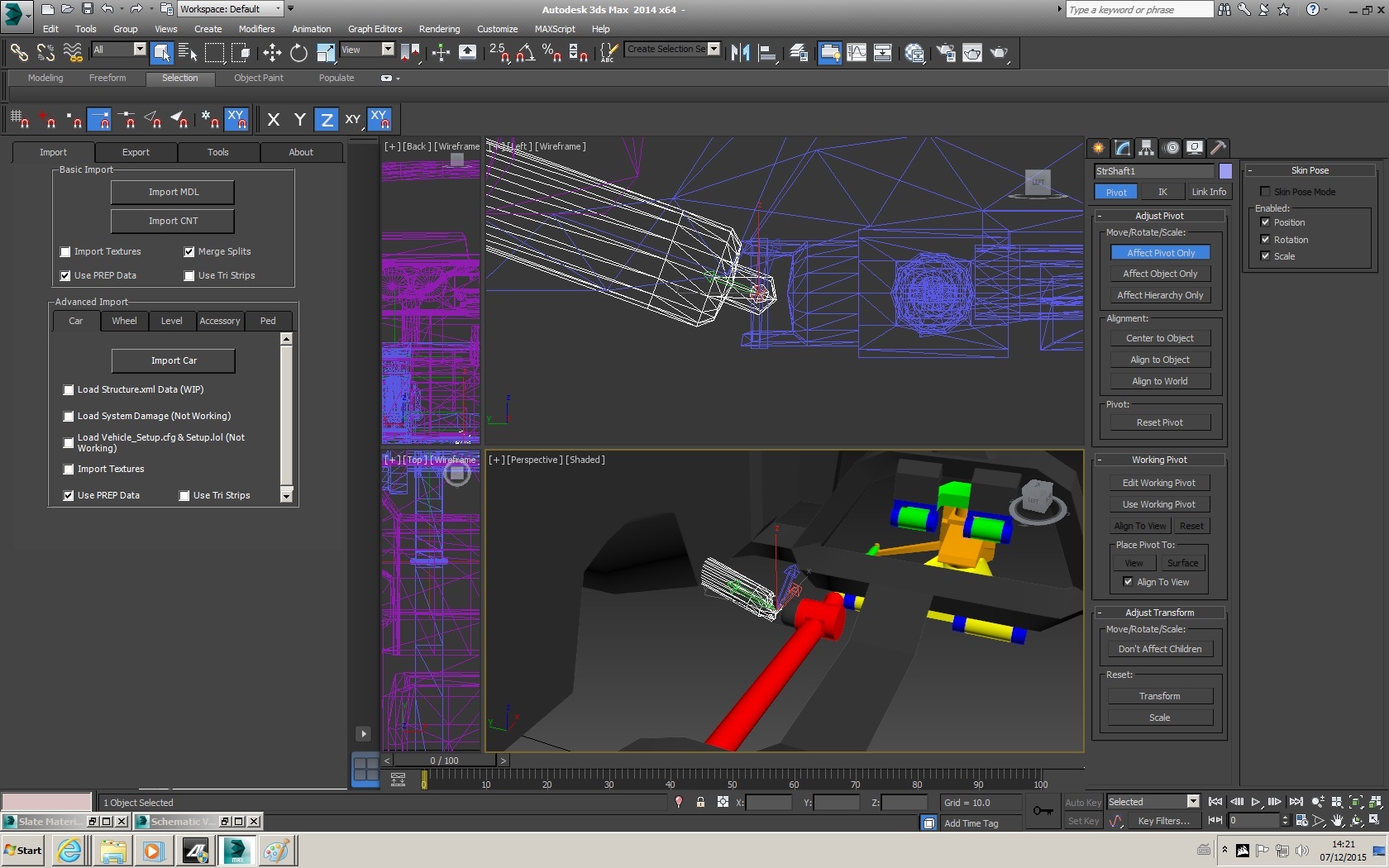Toggle the selection lock padlock icon

[x=700, y=802]
